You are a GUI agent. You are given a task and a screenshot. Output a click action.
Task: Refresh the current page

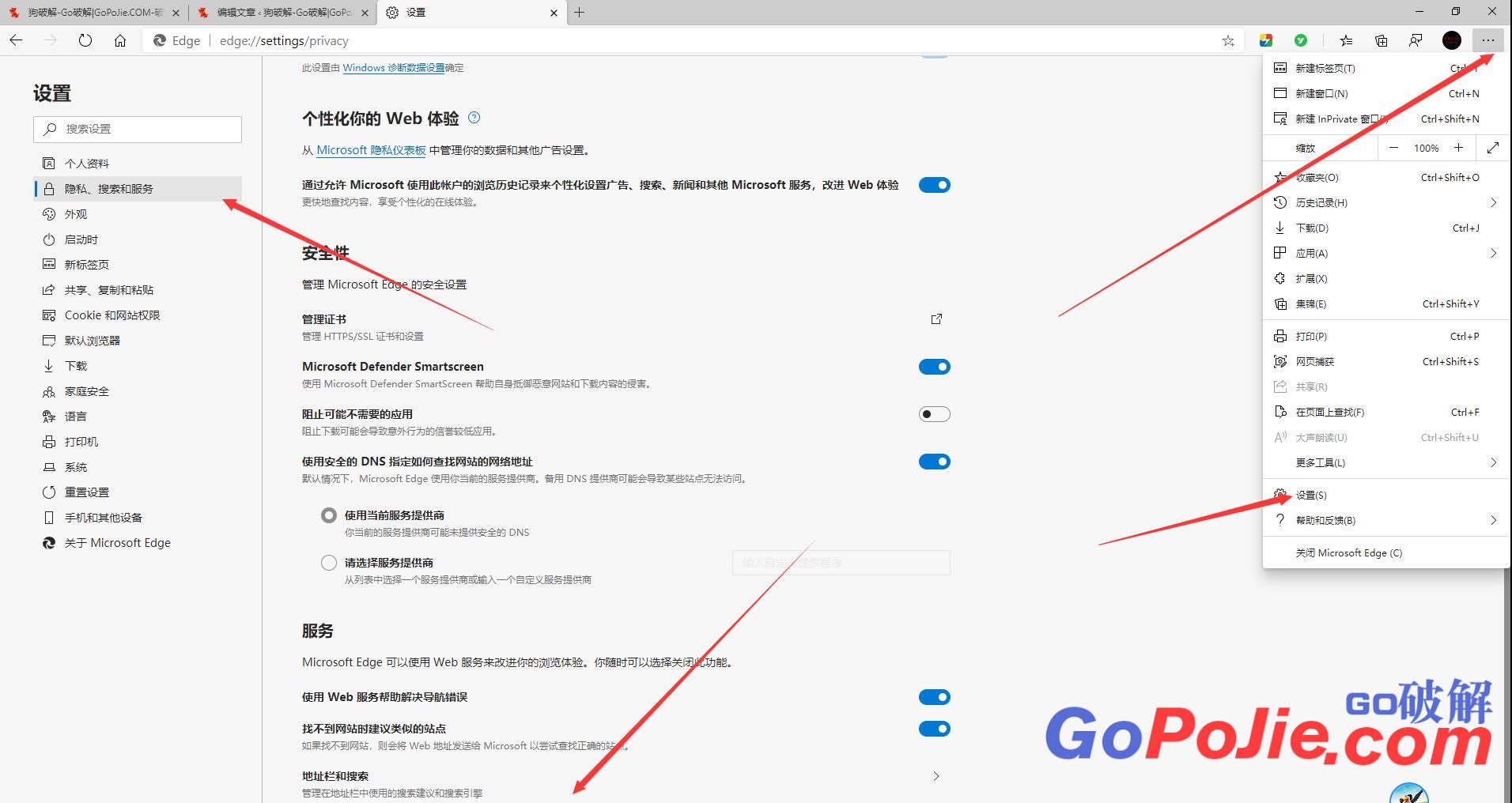[x=85, y=40]
